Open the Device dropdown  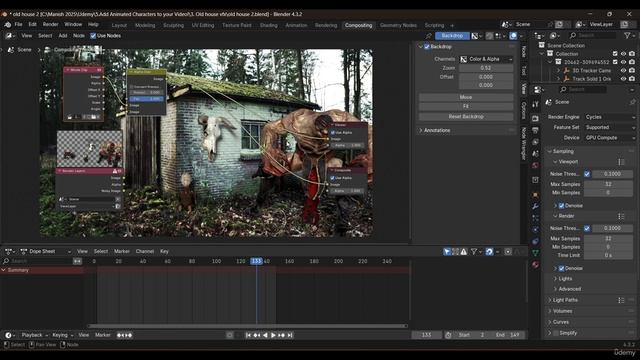click(610, 138)
